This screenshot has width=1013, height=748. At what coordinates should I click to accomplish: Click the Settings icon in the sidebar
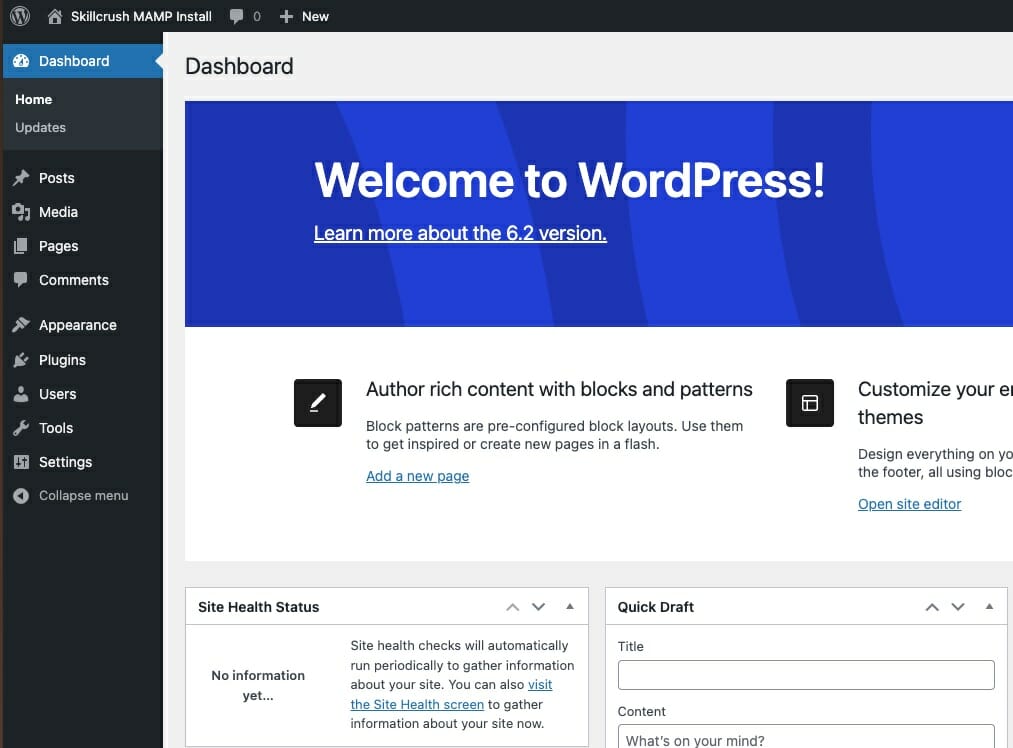pos(22,462)
